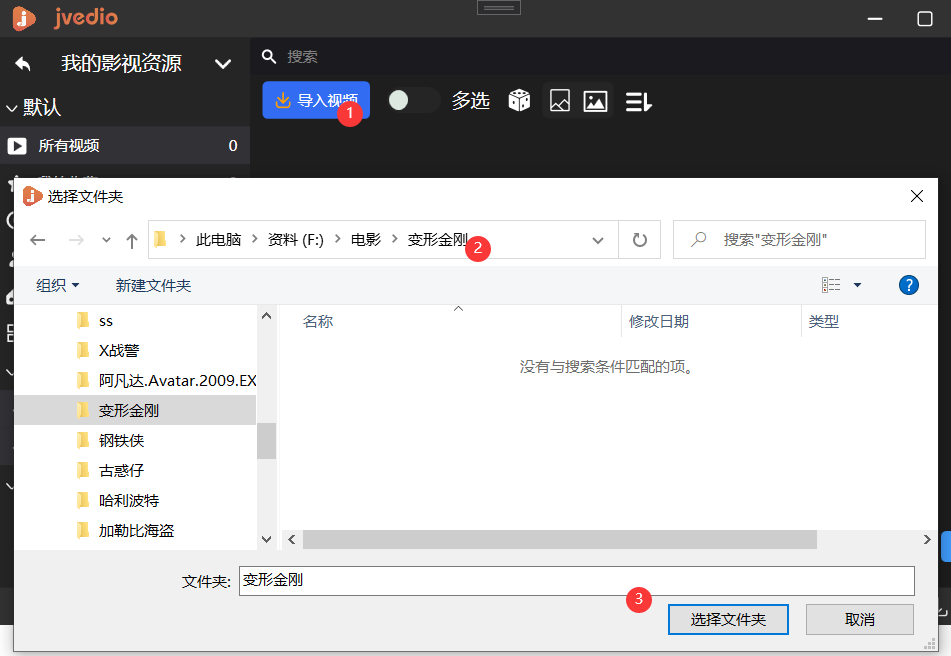Go up one folder level
This screenshot has height=656, width=951.
coord(132,241)
